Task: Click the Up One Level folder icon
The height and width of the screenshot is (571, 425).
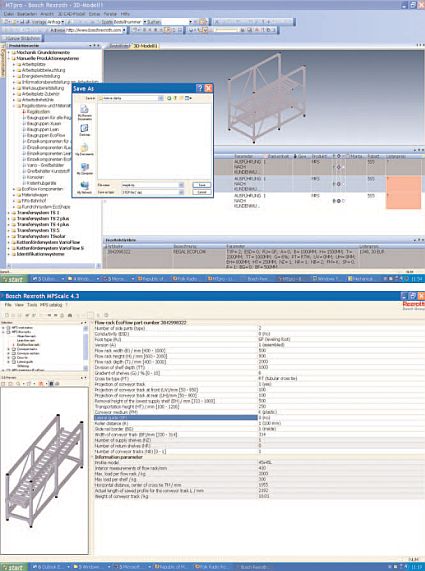Action: click(175, 98)
